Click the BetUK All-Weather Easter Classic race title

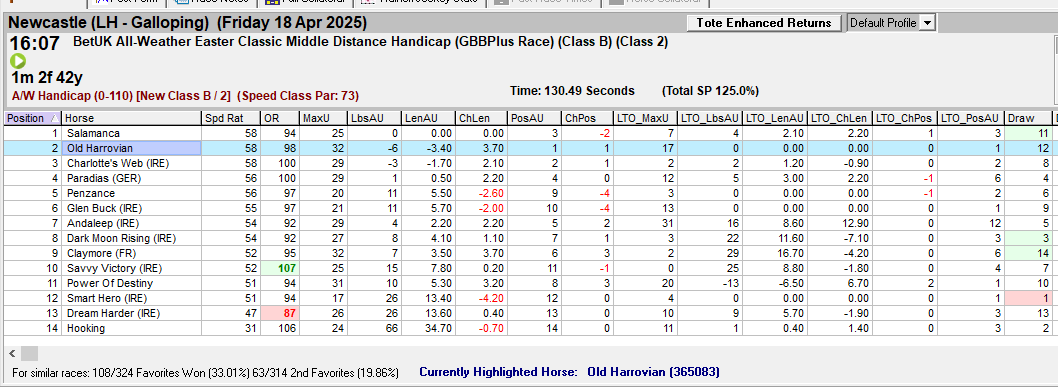pos(370,42)
